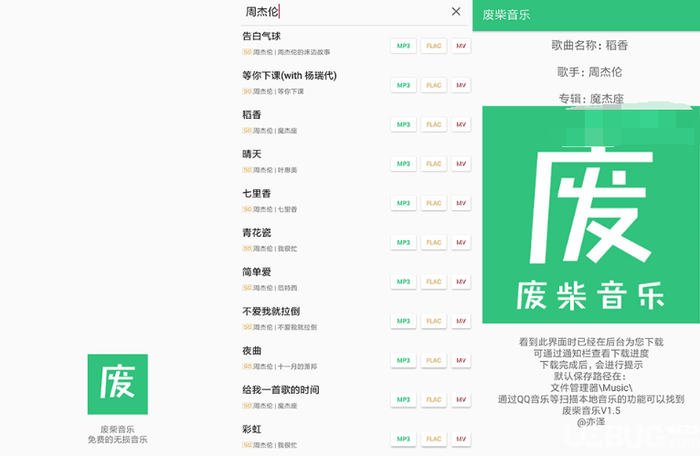The width and height of the screenshot is (700, 456).
Task: Click the subtitle 周杰伦 | 周杰伦的床边故事
Action: point(292,52)
